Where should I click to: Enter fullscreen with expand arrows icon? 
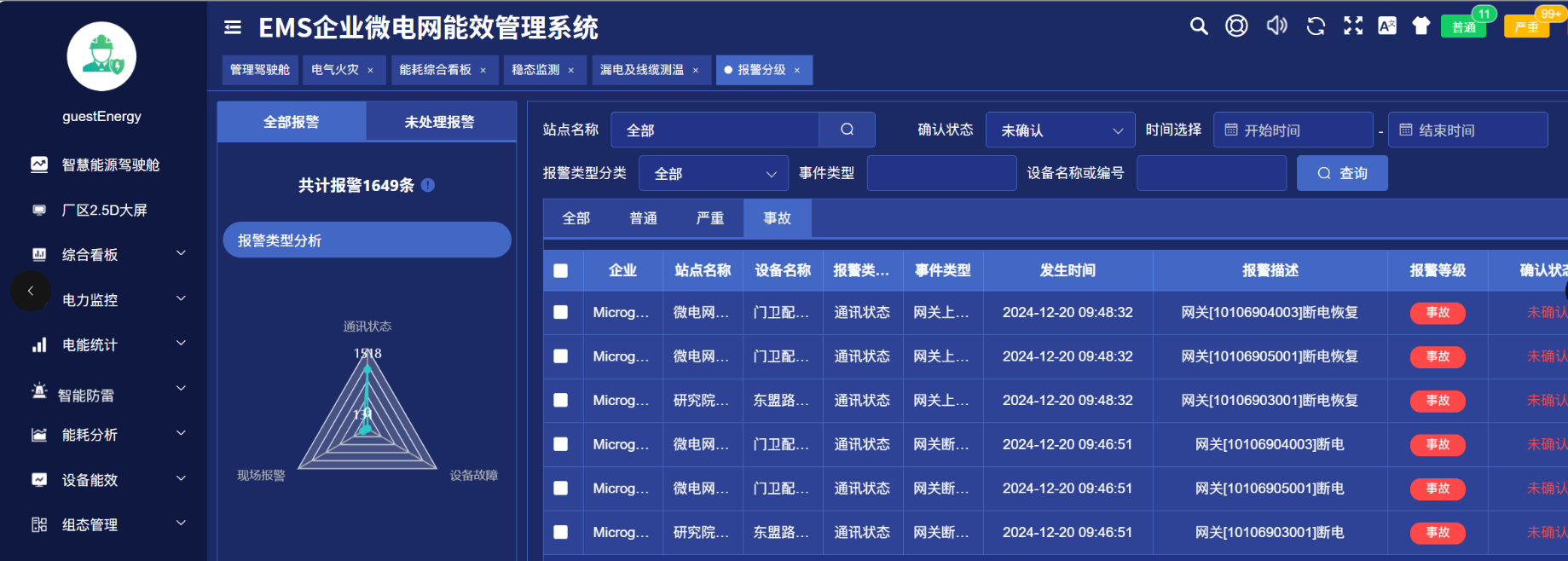coord(1353,26)
